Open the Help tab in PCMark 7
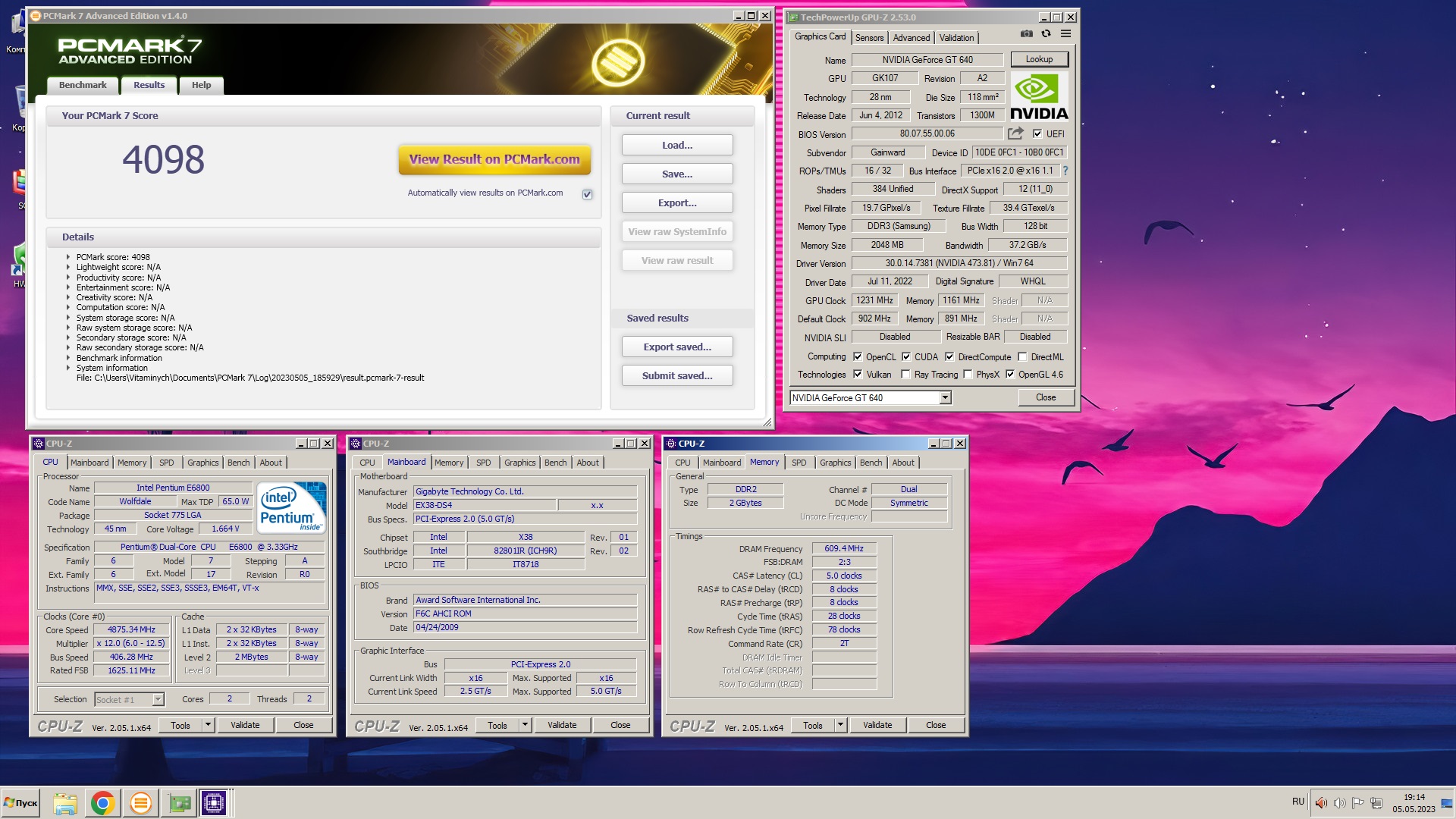 pos(201,85)
